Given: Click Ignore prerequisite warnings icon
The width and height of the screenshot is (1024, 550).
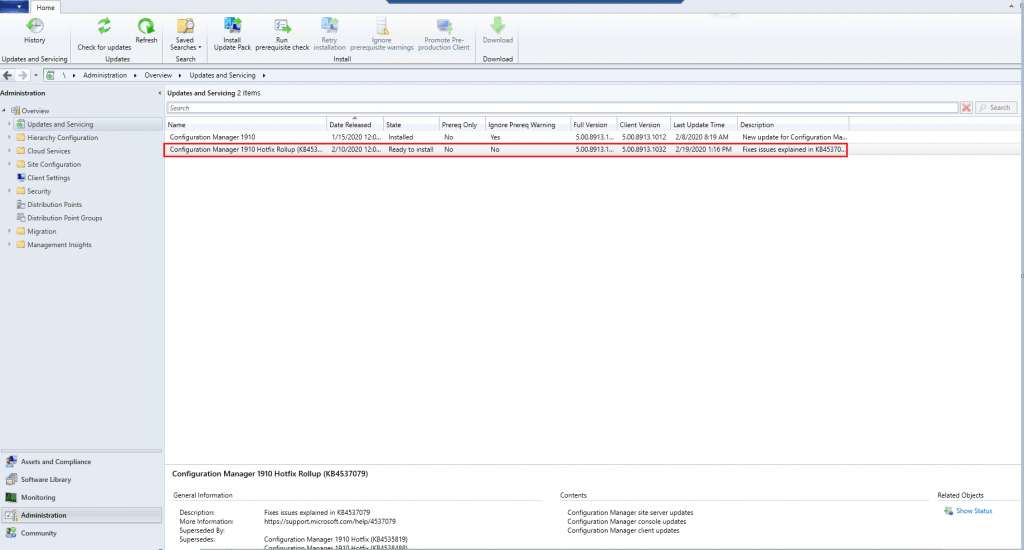Looking at the screenshot, I should pyautogui.click(x=382, y=33).
